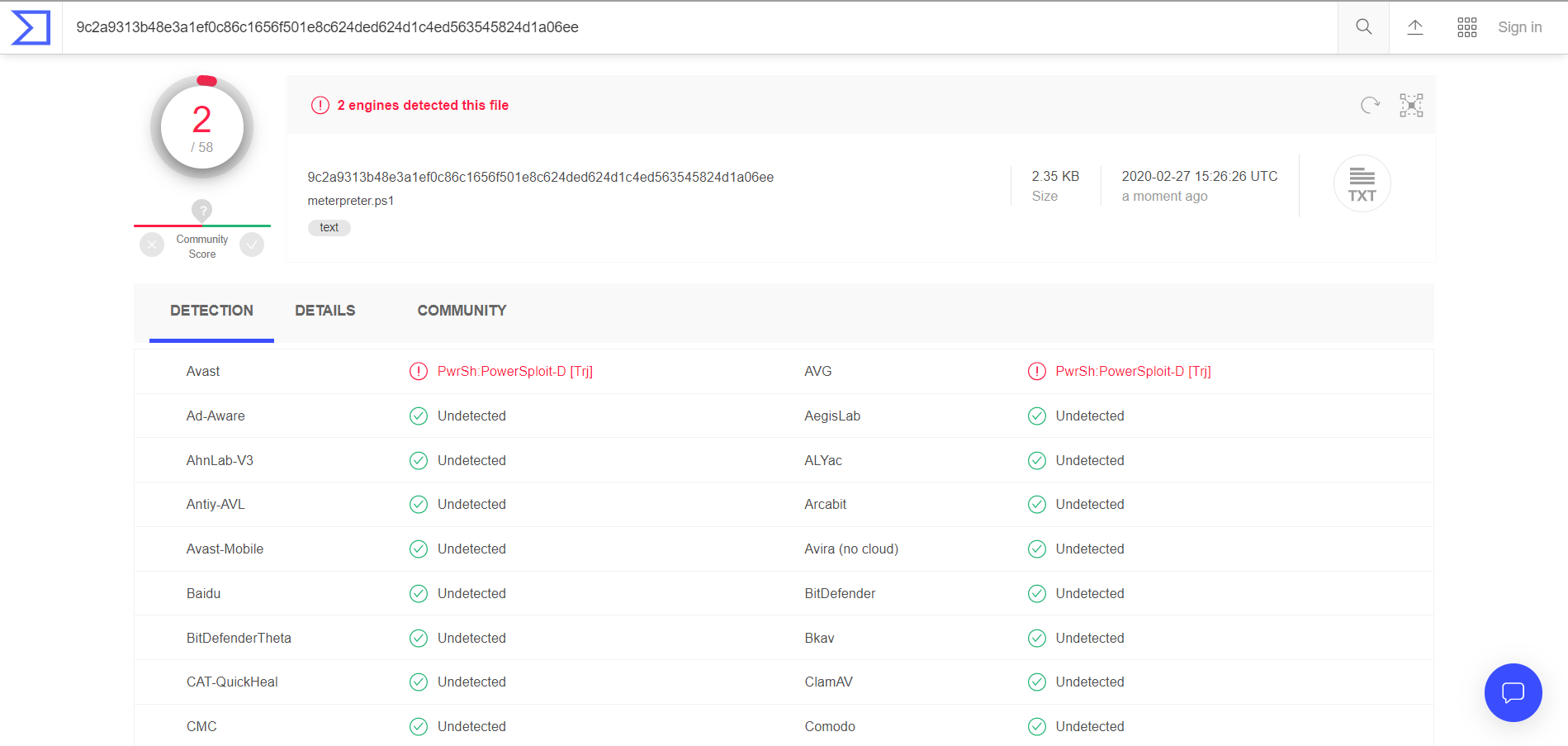The image size is (1568, 746).
Task: Open the upload file icon
Action: [1414, 27]
